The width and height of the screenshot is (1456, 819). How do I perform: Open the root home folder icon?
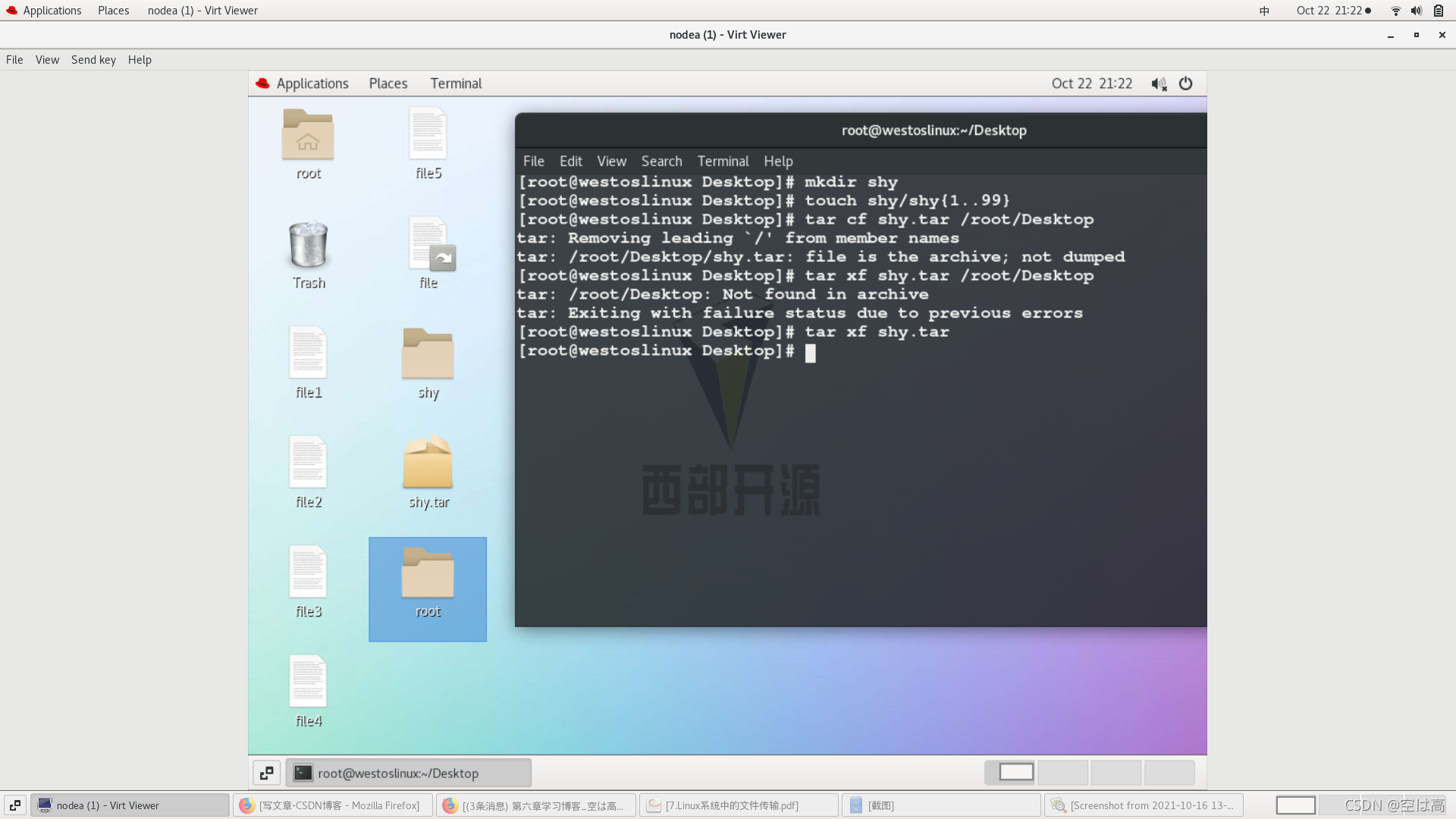[x=308, y=135]
